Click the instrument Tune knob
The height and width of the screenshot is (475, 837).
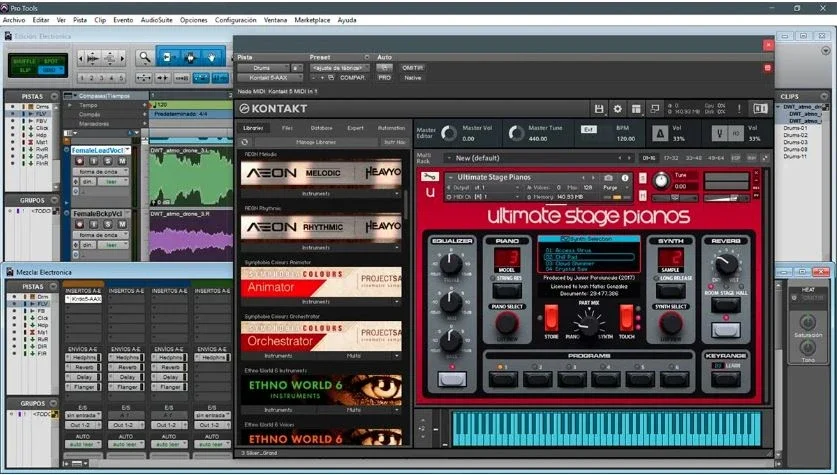click(x=661, y=180)
